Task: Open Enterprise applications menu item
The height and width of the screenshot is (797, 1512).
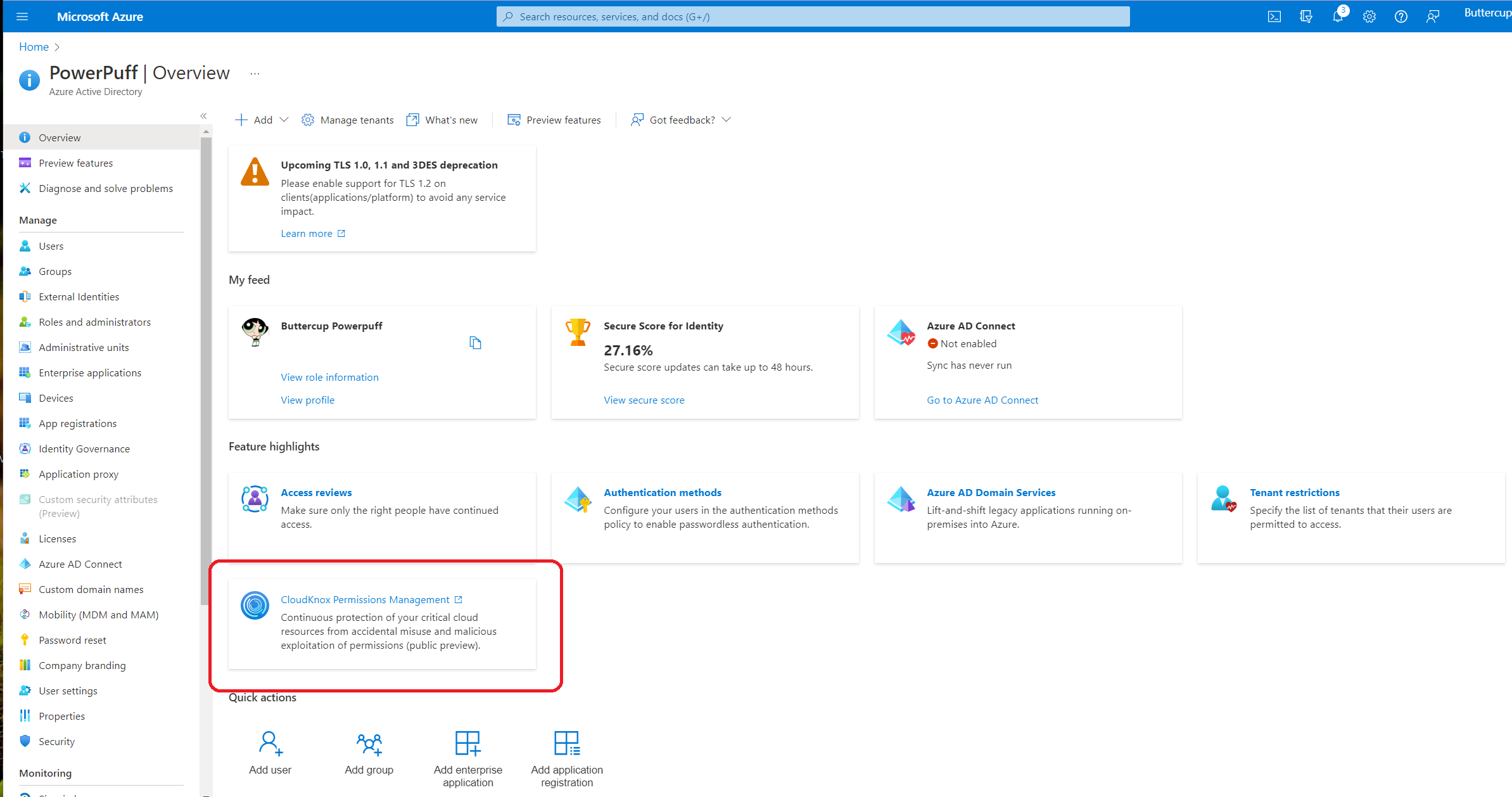Action: click(90, 373)
